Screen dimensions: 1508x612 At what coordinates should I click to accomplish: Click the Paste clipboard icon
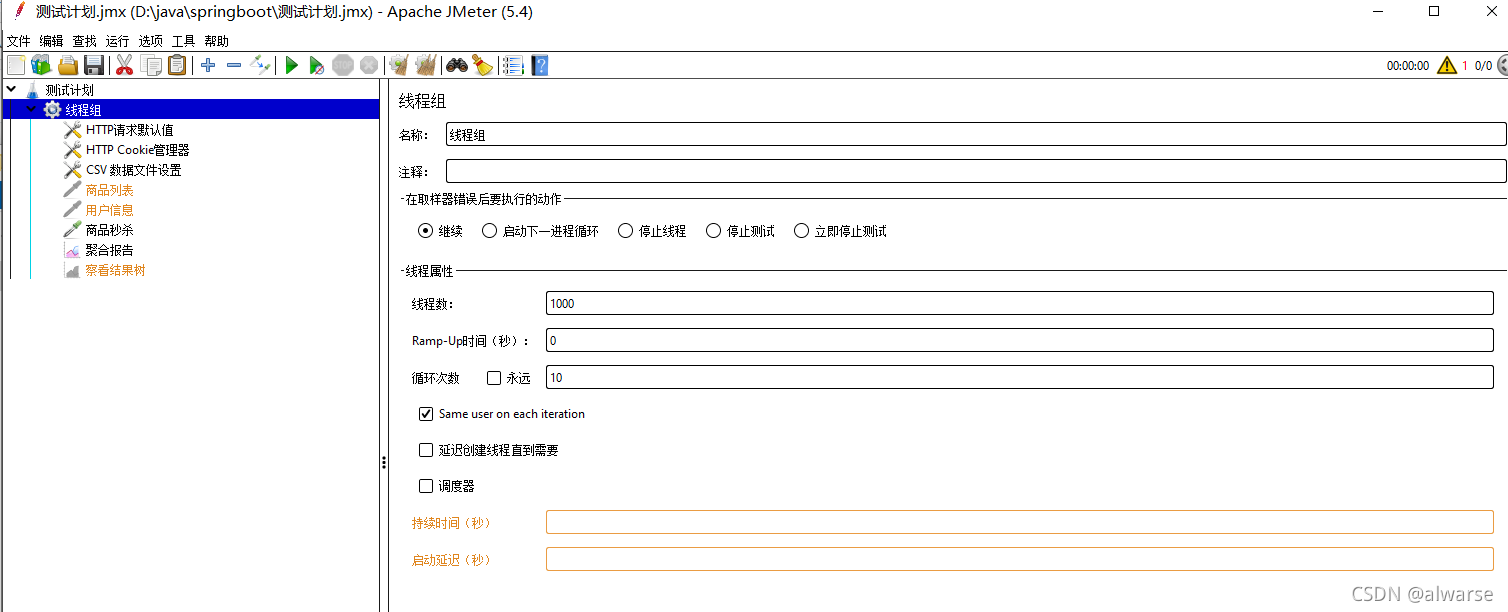click(177, 66)
